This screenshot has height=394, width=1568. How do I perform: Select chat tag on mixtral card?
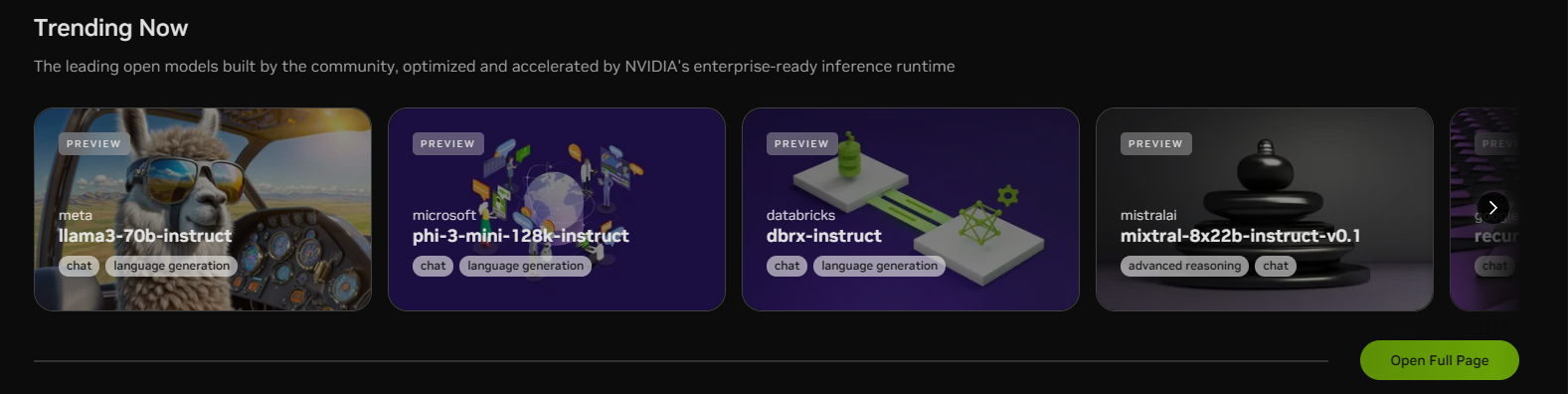click(x=1276, y=266)
